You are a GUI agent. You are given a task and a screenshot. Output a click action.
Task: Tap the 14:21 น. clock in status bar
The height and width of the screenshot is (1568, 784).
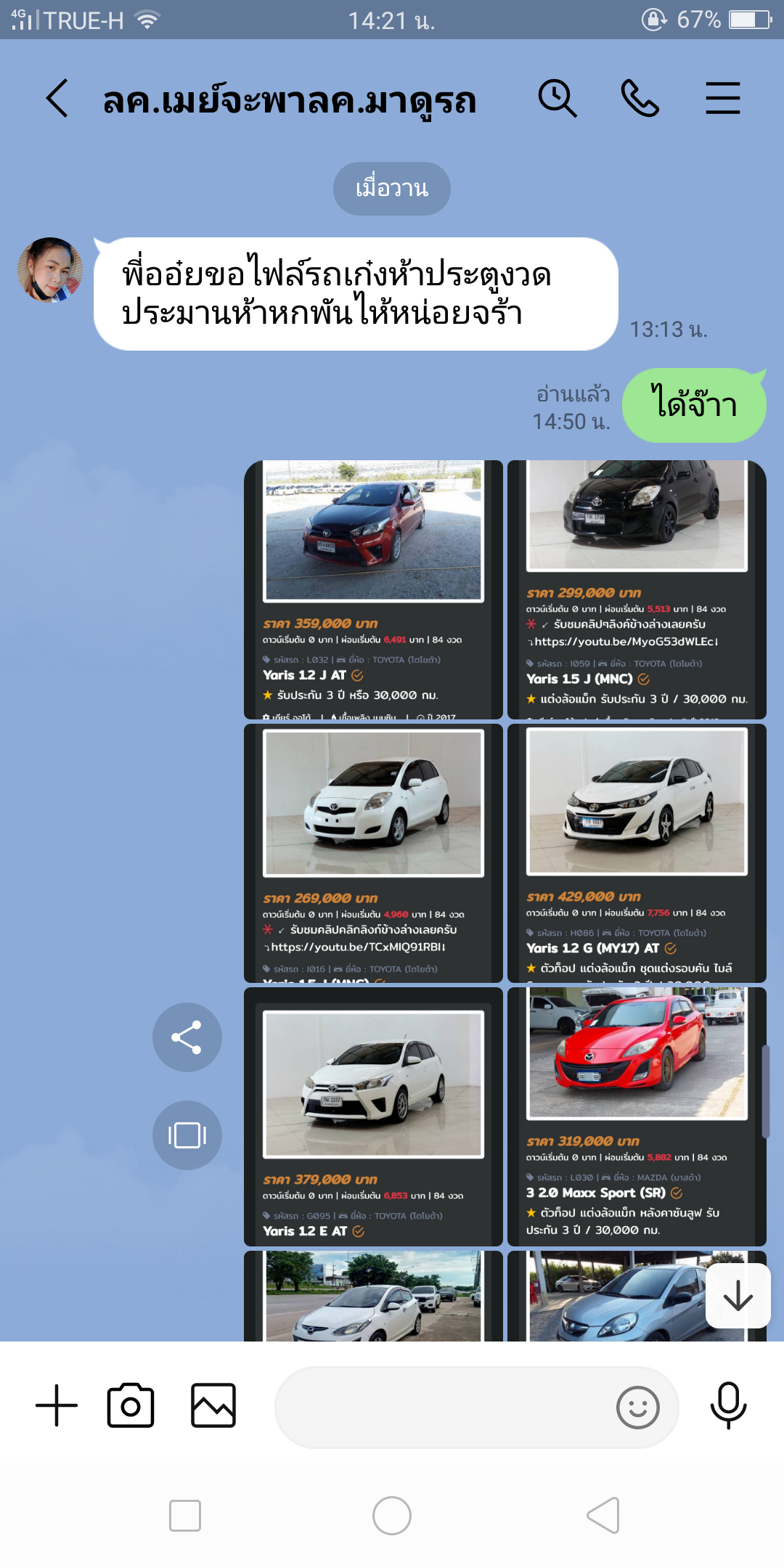[x=392, y=20]
